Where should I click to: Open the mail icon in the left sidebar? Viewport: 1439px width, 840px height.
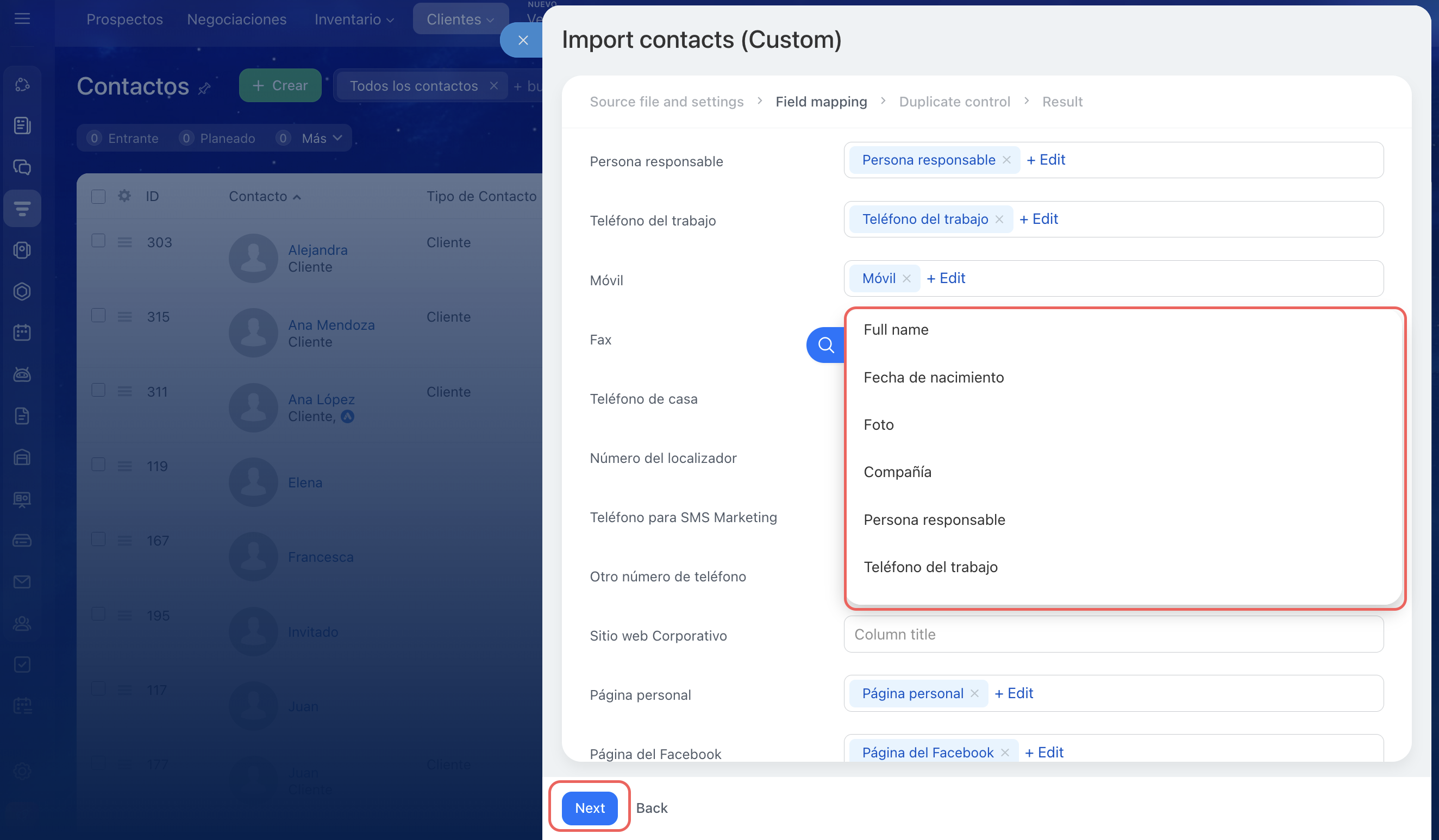tap(22, 582)
